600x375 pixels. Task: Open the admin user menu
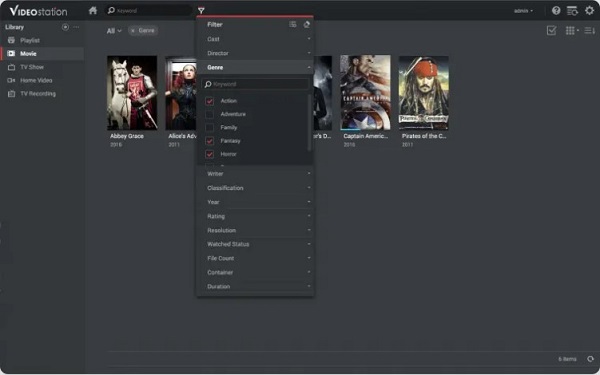pos(523,11)
